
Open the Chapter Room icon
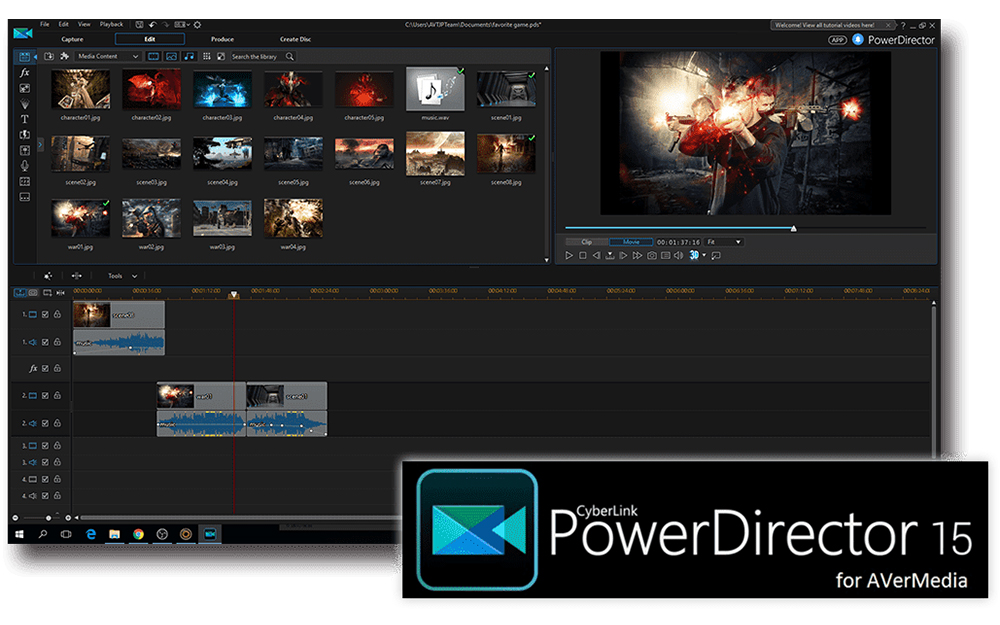pyautogui.click(x=24, y=181)
